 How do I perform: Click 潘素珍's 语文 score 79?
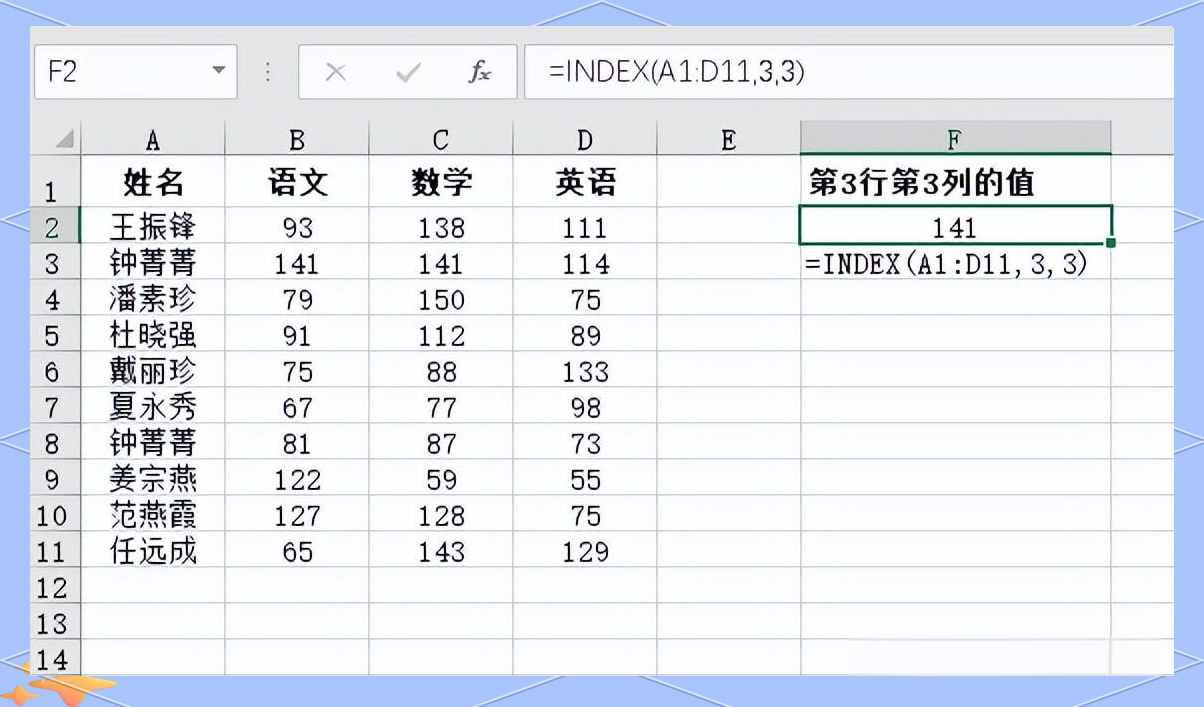click(297, 299)
